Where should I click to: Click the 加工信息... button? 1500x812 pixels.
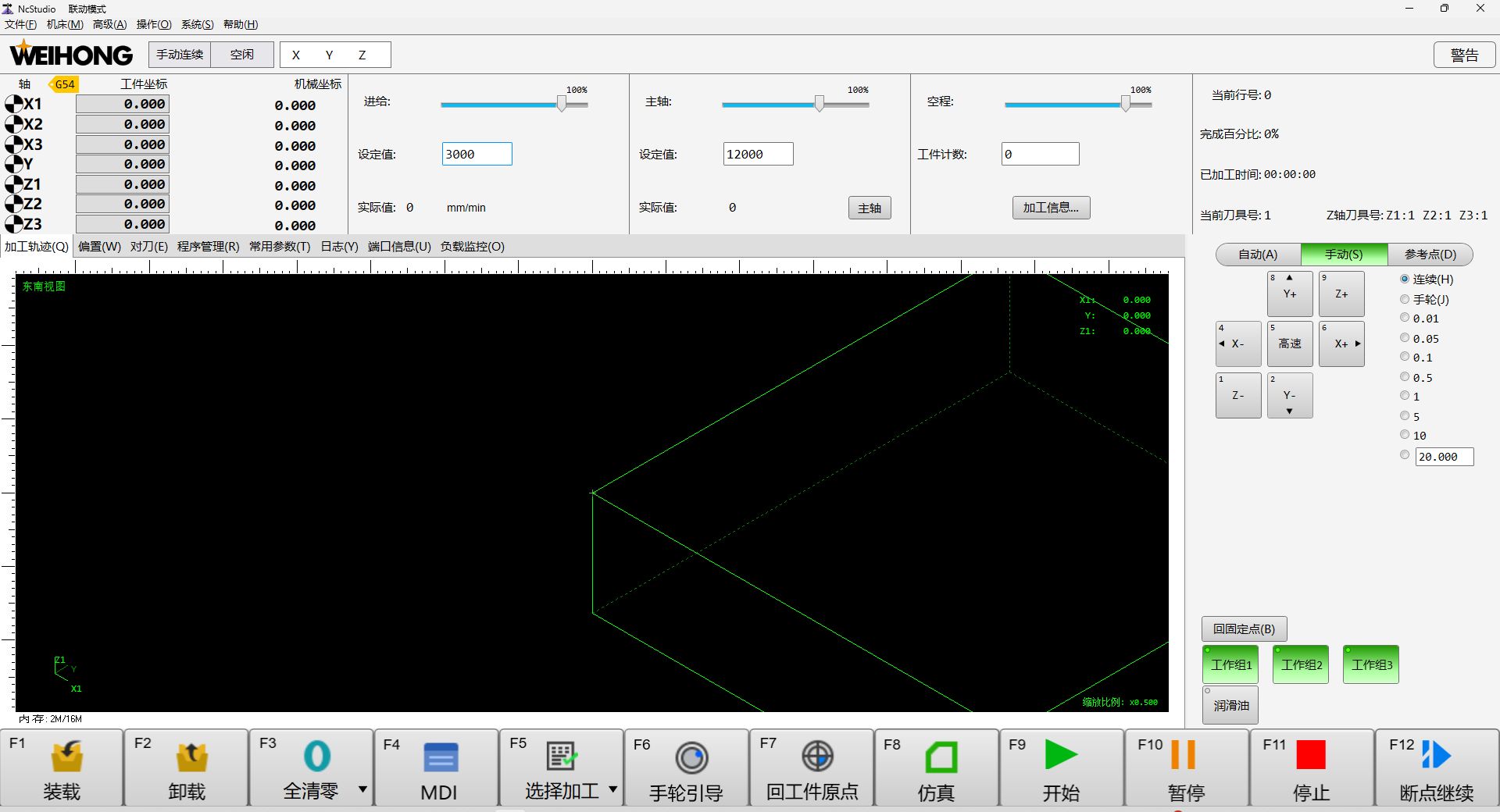click(1051, 208)
